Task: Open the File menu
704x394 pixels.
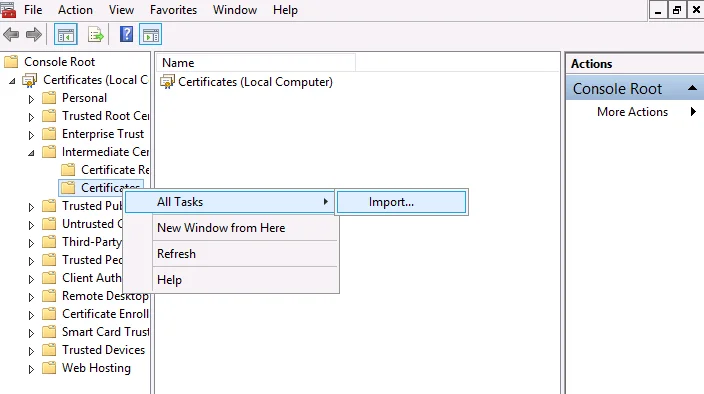Action: click(33, 10)
